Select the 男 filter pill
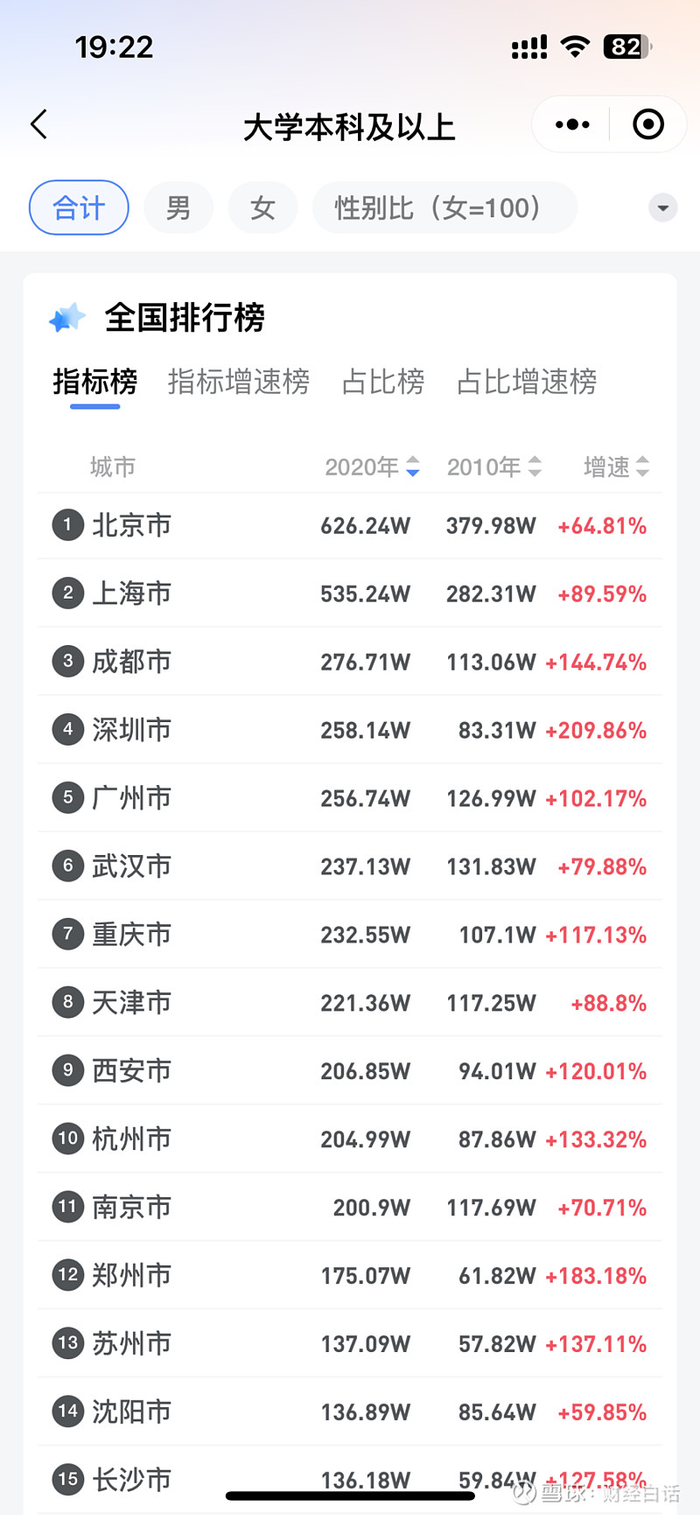 pos(178,208)
